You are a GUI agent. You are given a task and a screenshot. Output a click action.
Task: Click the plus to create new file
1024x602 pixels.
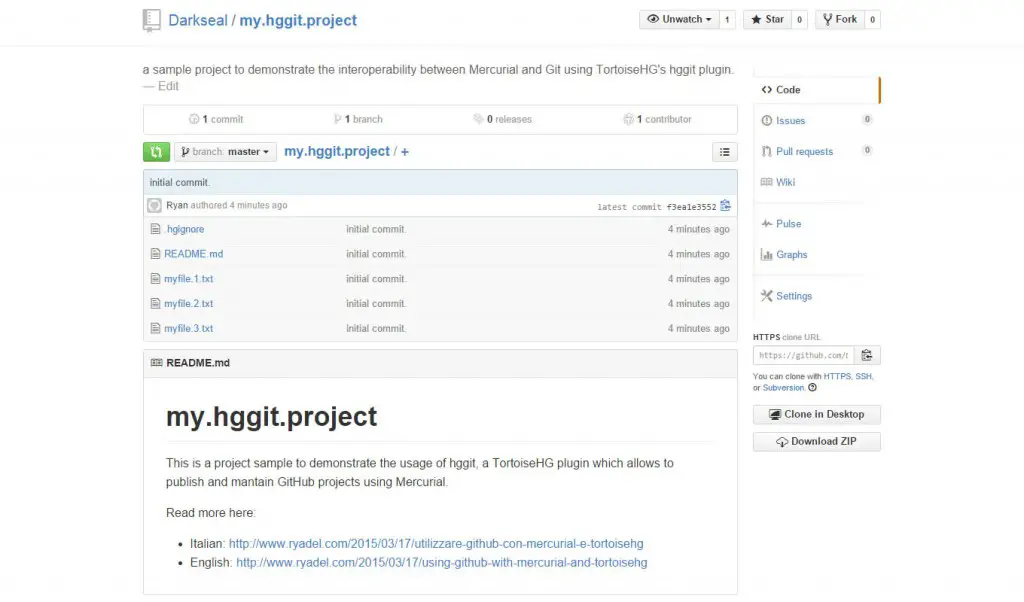click(x=405, y=152)
